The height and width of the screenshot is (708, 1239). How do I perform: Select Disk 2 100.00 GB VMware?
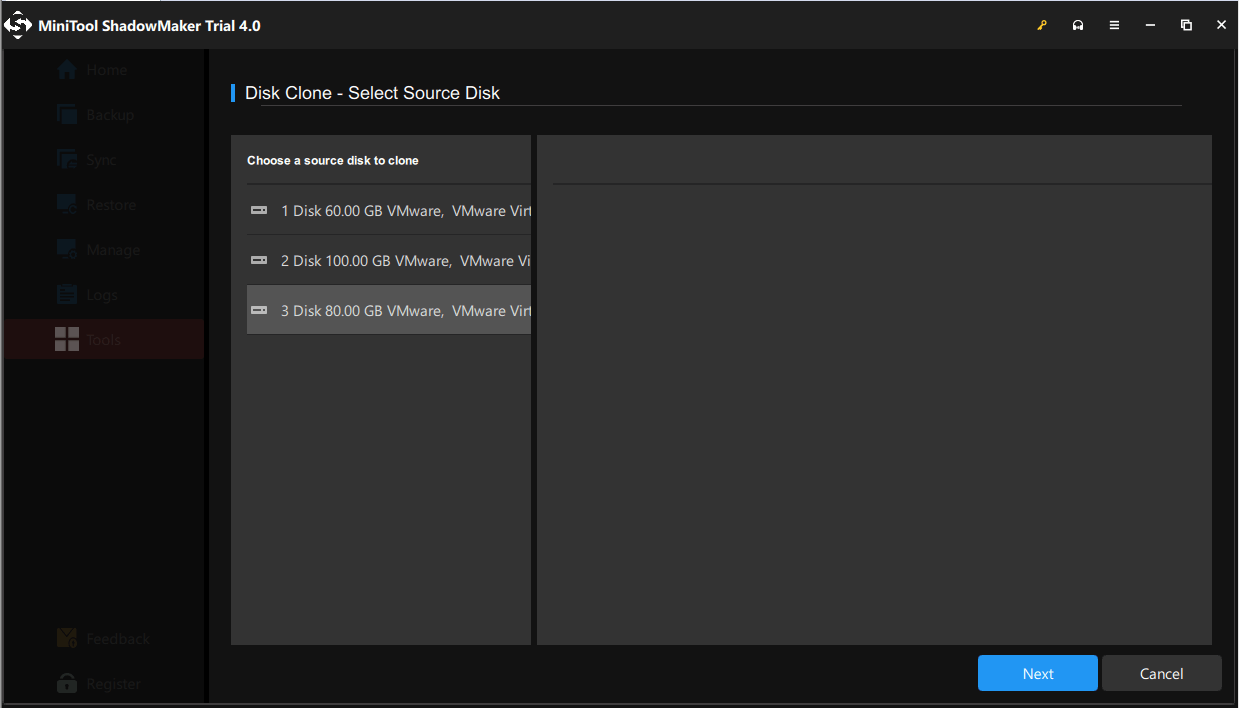(390, 260)
